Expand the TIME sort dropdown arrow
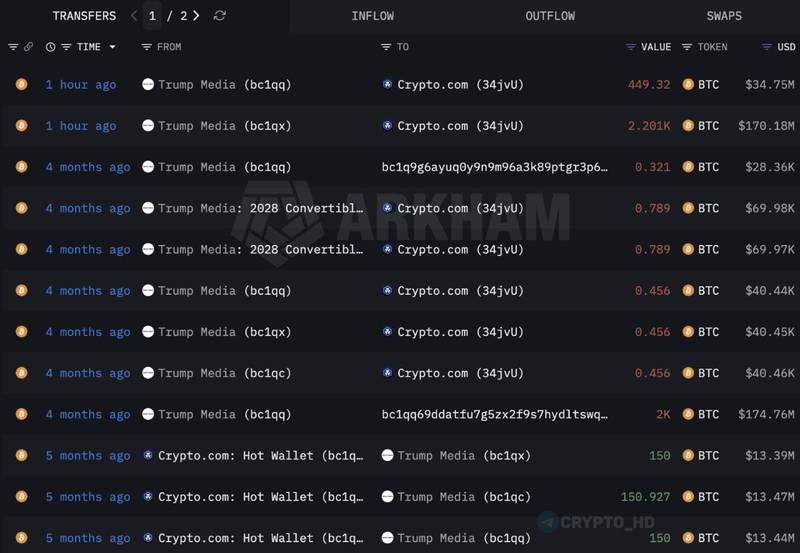Screen dimensions: 800x553 point(112,47)
